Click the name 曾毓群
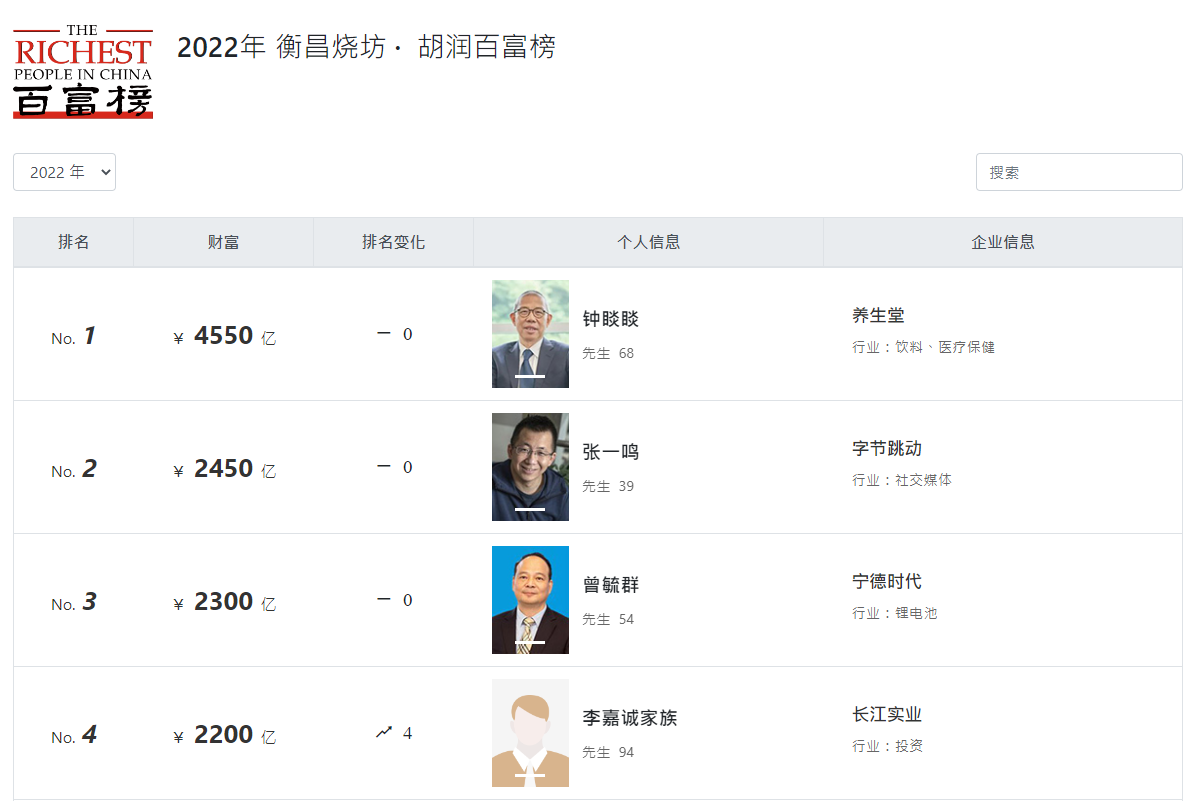 click(610, 586)
